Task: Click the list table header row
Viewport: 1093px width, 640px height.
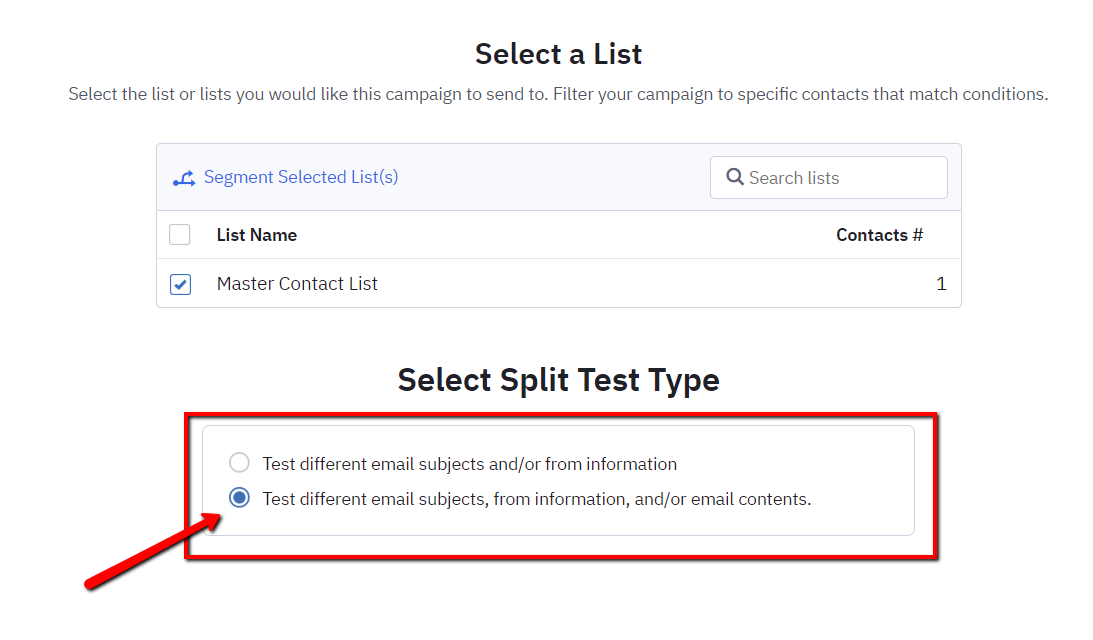Action: point(560,234)
